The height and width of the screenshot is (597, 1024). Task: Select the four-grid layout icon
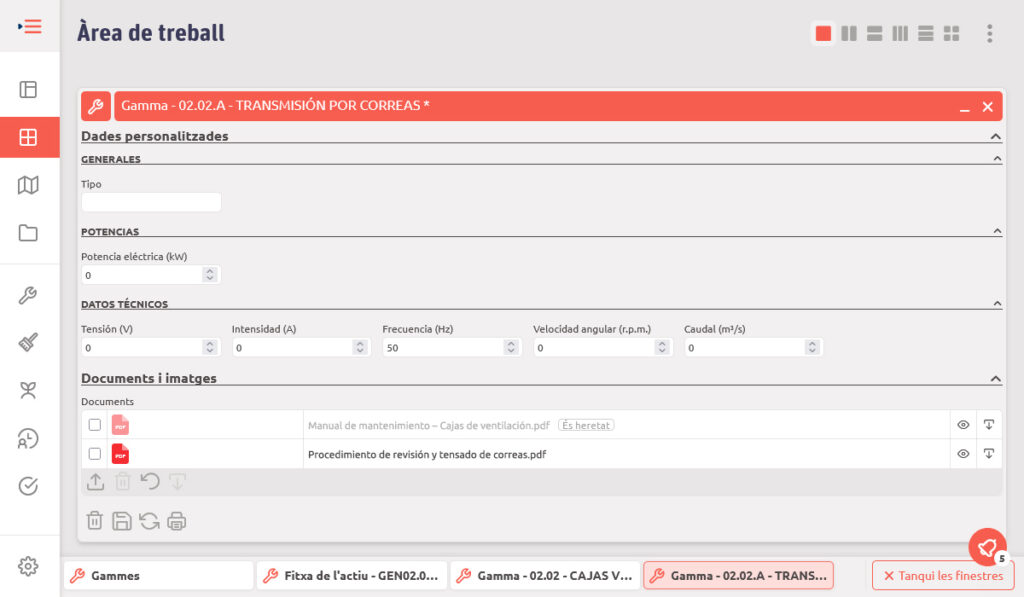click(951, 34)
